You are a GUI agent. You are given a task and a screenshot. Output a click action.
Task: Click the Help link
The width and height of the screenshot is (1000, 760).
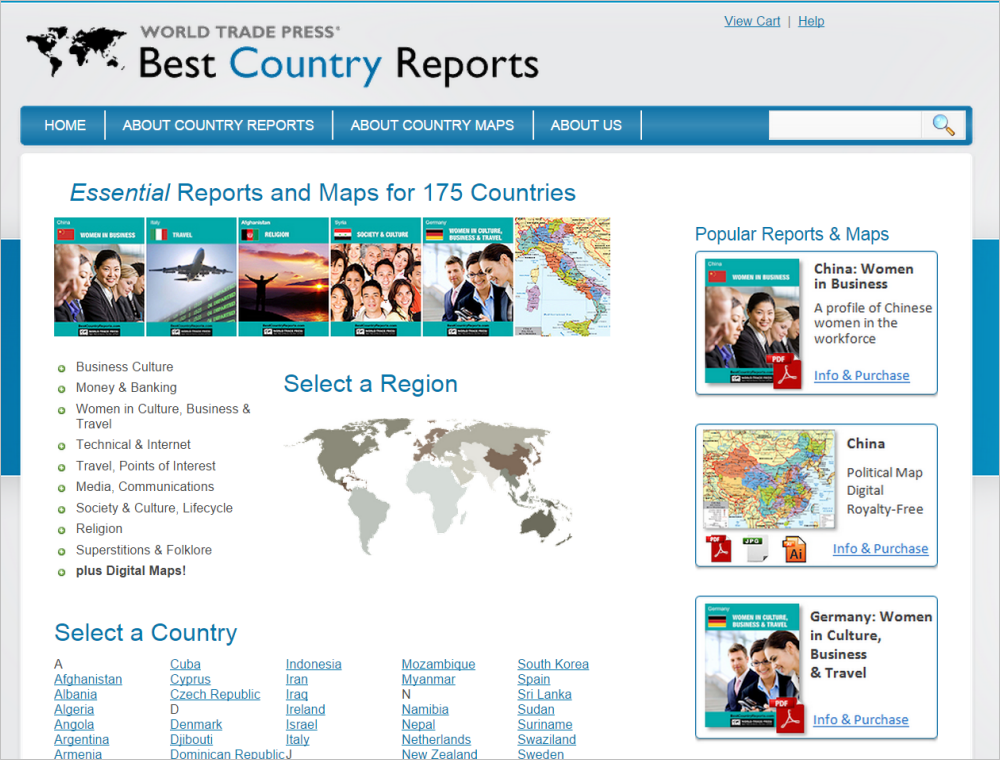point(811,21)
